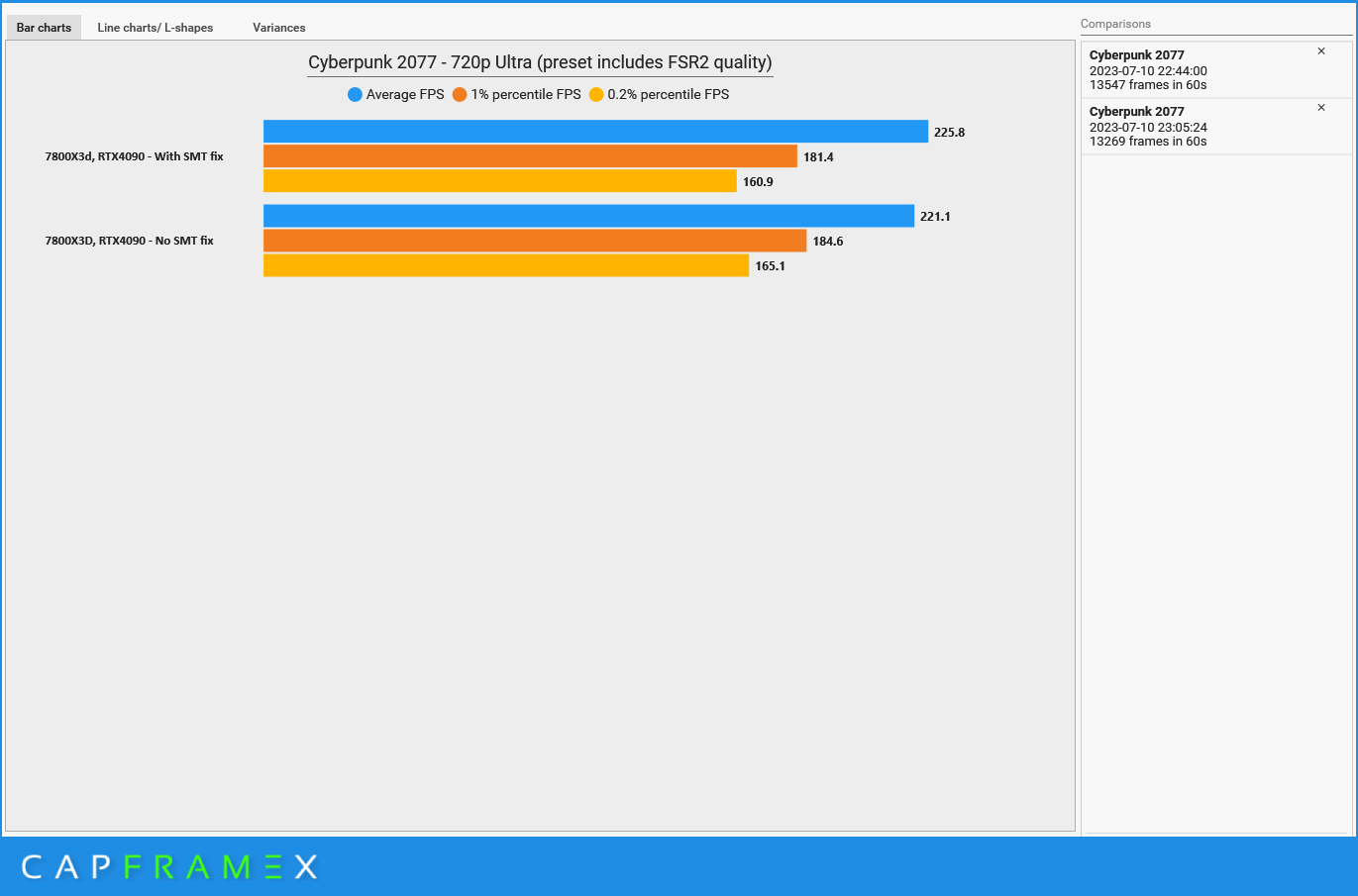
Task: Remove the 23:05:24 Cyberpunk 2077 comparison
Action: pyautogui.click(x=1320, y=108)
